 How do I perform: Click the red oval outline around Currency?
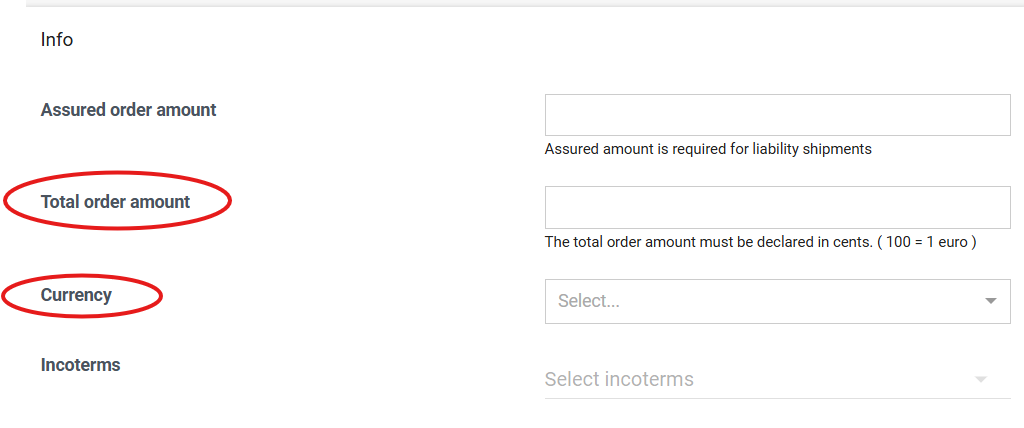click(x=160, y=296)
